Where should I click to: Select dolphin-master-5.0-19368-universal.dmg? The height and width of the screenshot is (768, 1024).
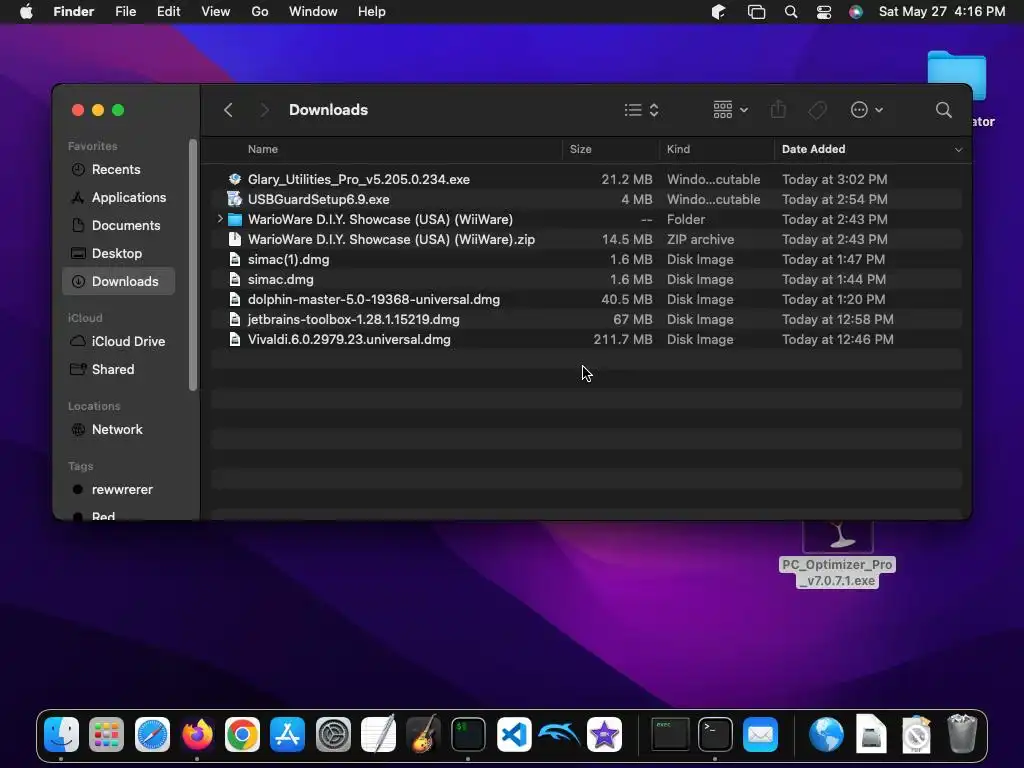coord(586,299)
